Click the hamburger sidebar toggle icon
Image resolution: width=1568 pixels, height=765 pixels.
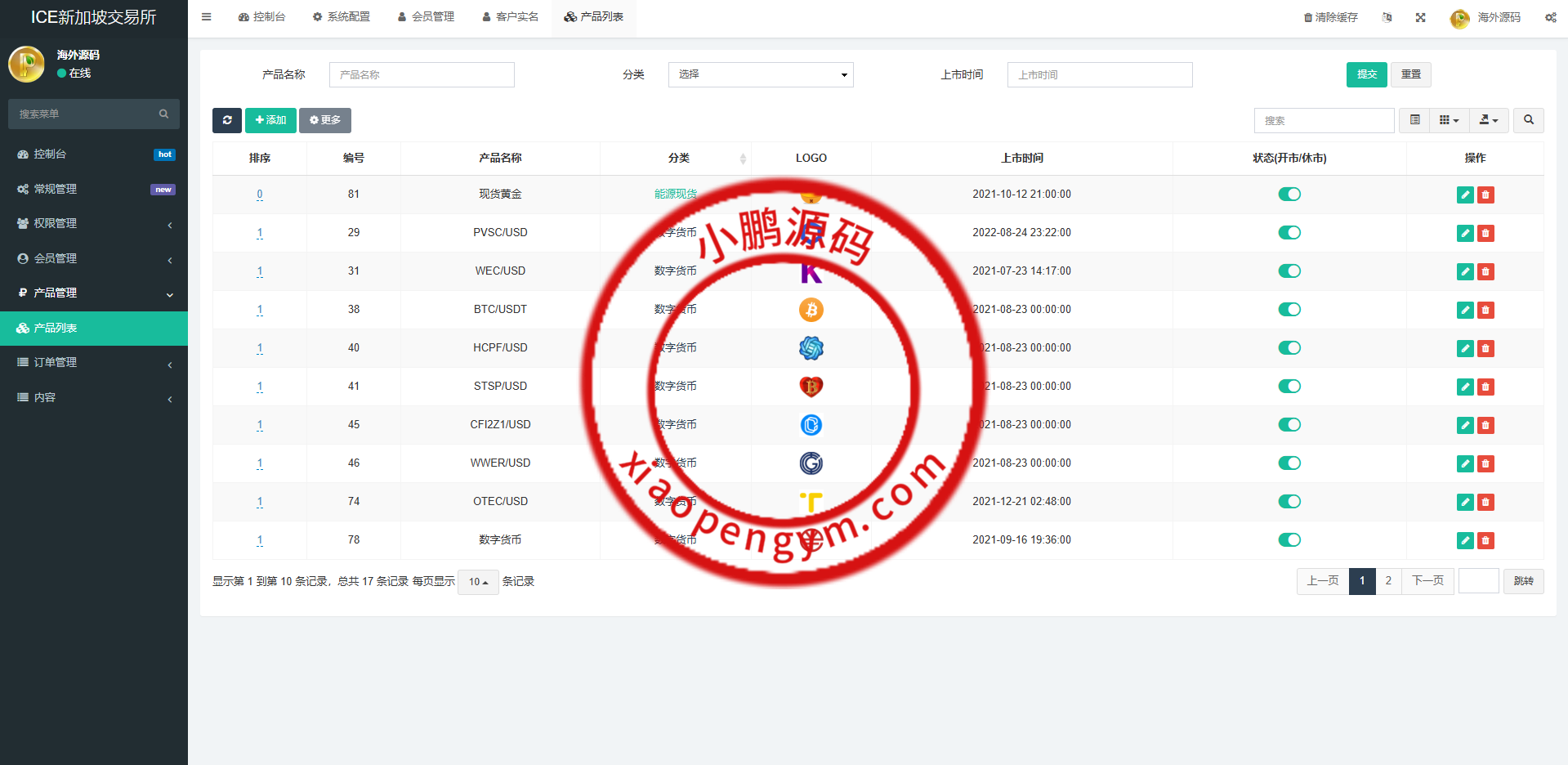207,17
